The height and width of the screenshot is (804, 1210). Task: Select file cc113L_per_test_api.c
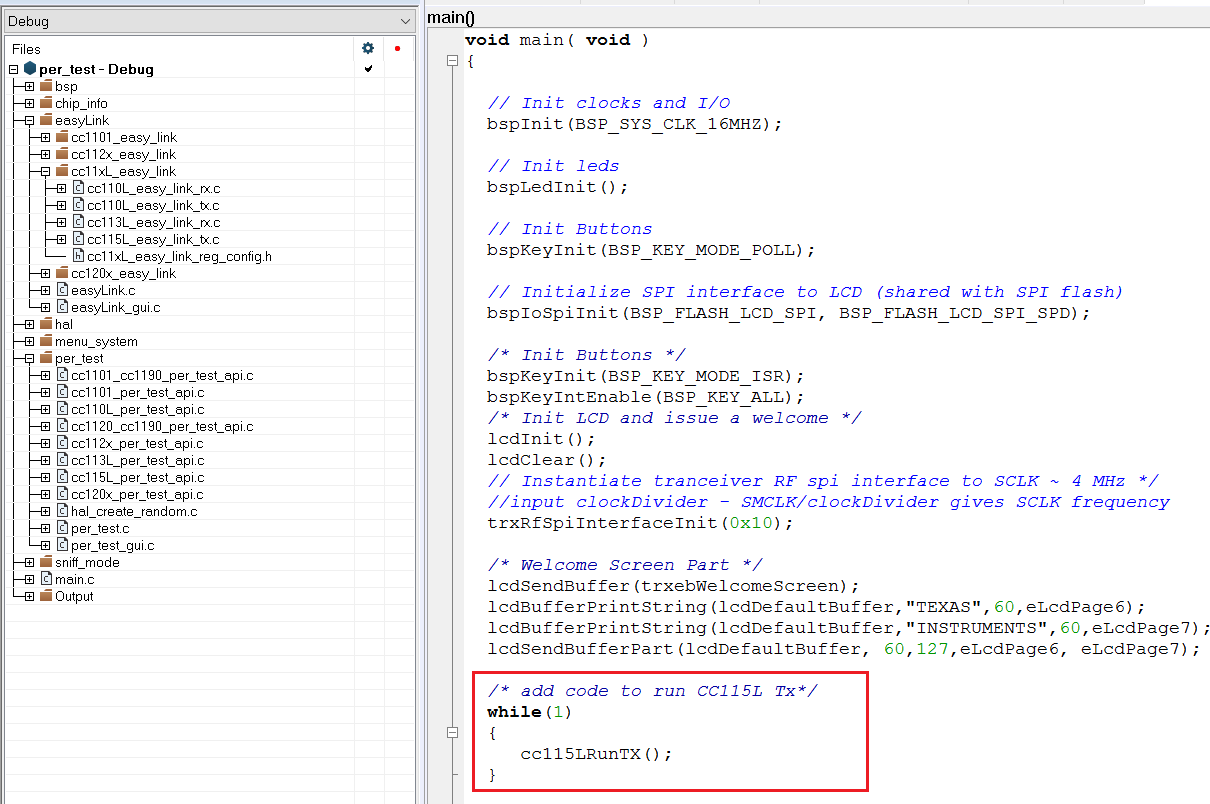click(x=137, y=460)
